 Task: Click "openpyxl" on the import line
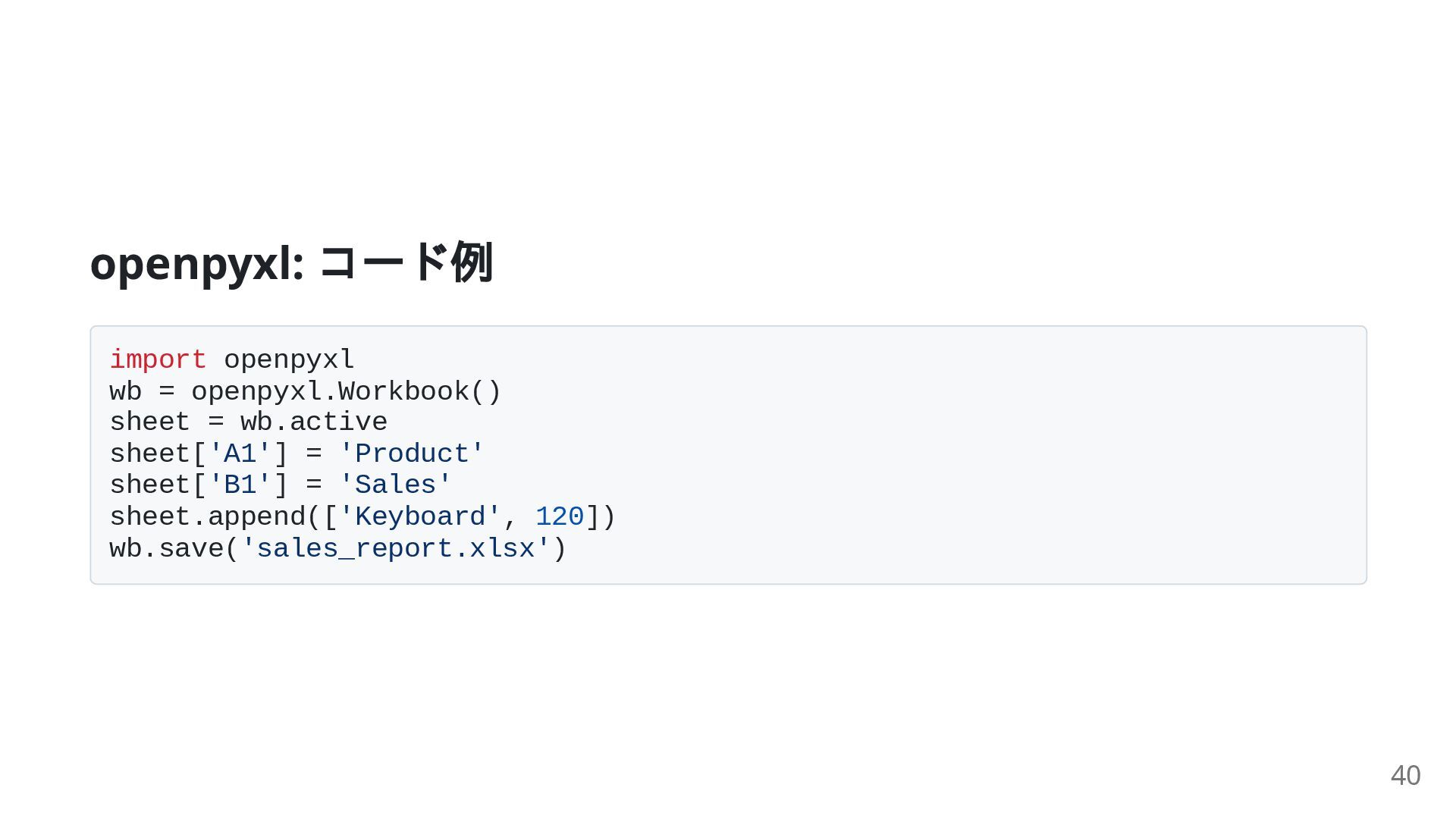(x=289, y=359)
